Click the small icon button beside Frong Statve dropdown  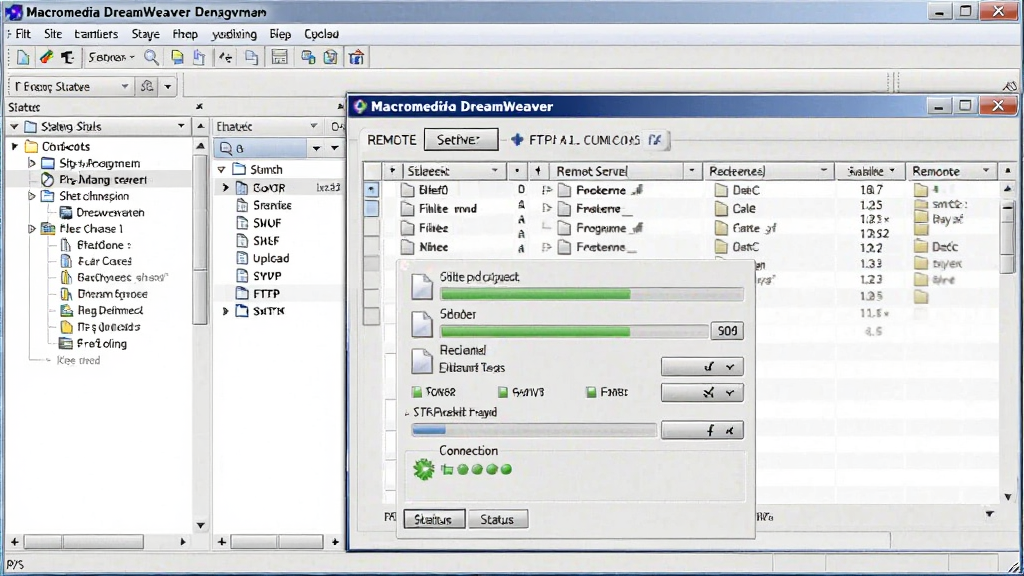point(147,86)
